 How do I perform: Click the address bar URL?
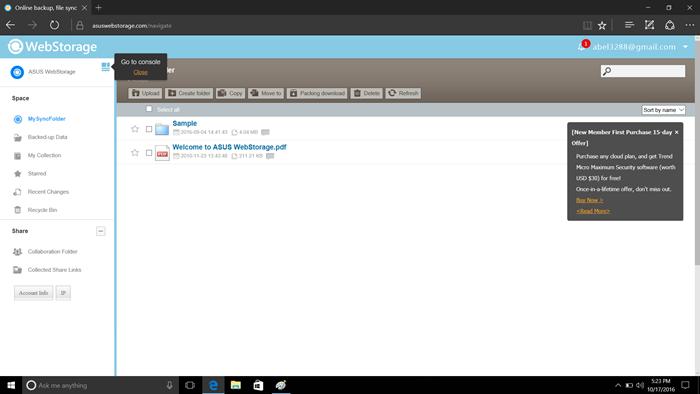pos(132,26)
